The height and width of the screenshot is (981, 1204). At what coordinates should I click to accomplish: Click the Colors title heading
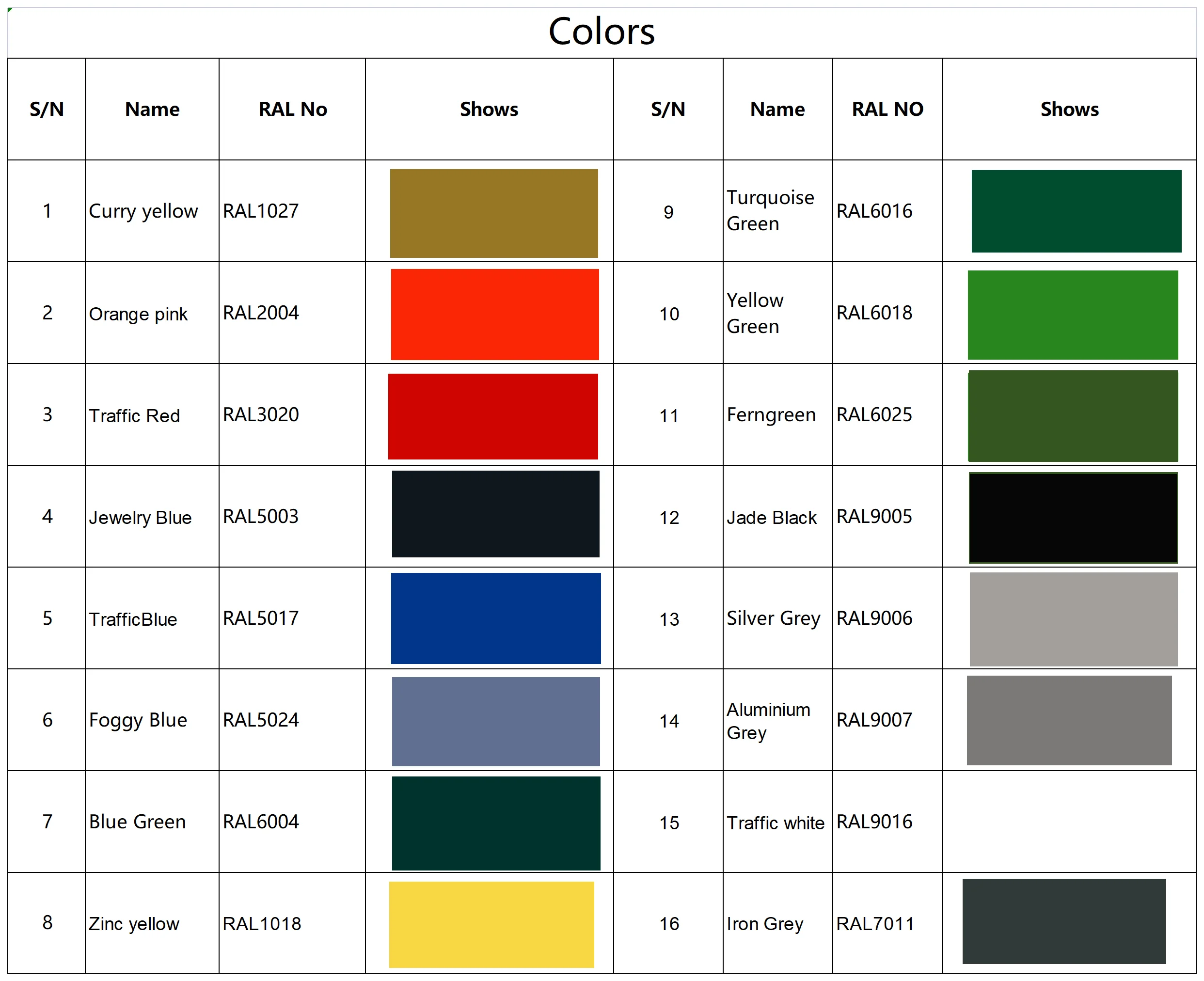pyautogui.click(x=601, y=32)
